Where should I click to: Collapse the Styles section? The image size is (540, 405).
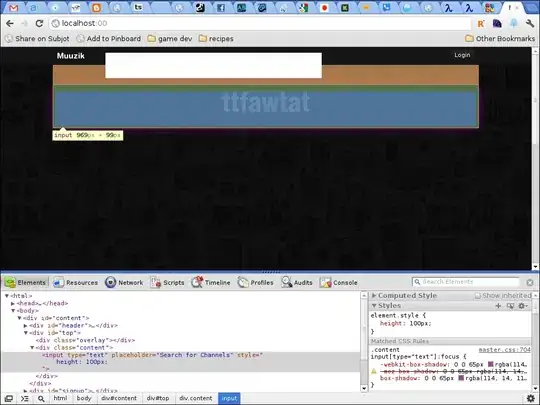click(x=374, y=305)
